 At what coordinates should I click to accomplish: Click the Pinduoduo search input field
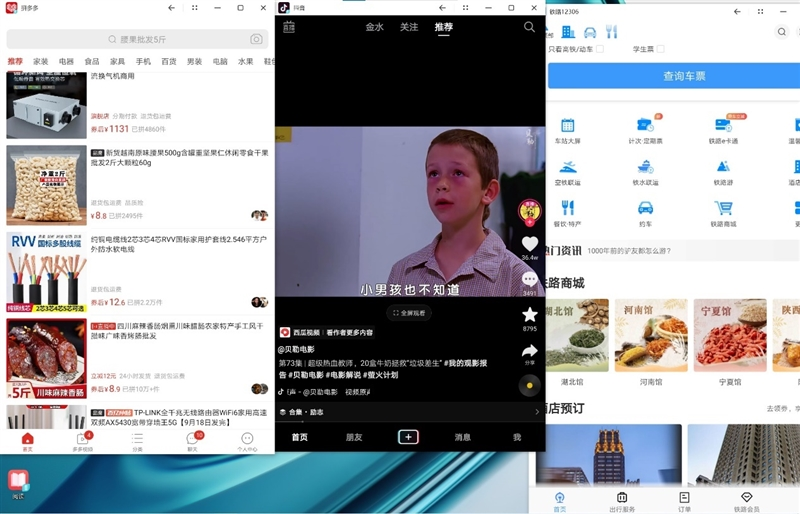pyautogui.click(x=137, y=39)
